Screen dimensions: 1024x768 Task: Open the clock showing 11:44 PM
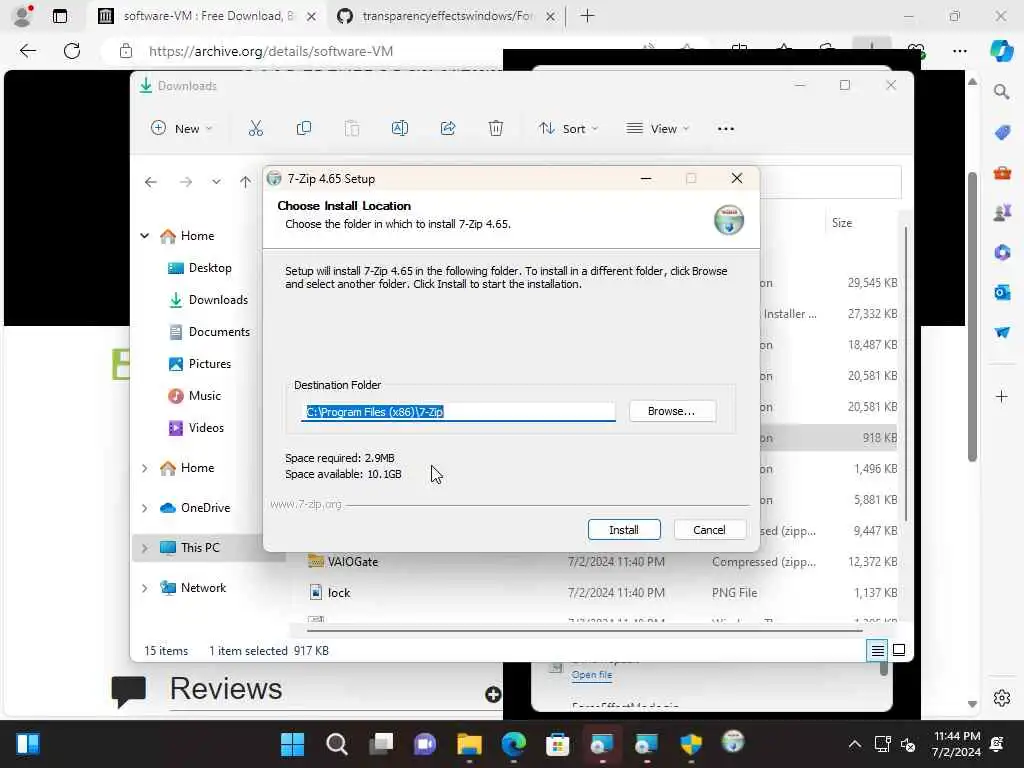click(x=956, y=744)
